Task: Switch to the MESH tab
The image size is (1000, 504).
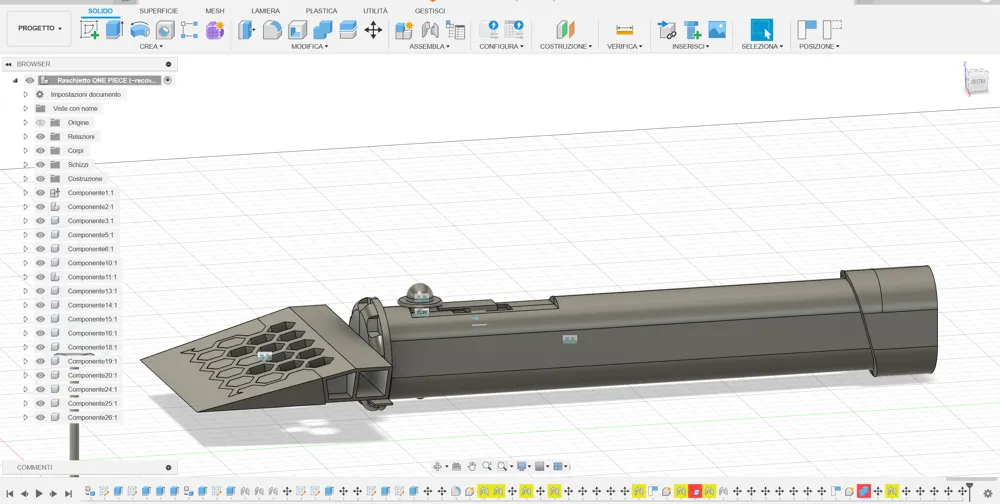Action: coord(215,11)
